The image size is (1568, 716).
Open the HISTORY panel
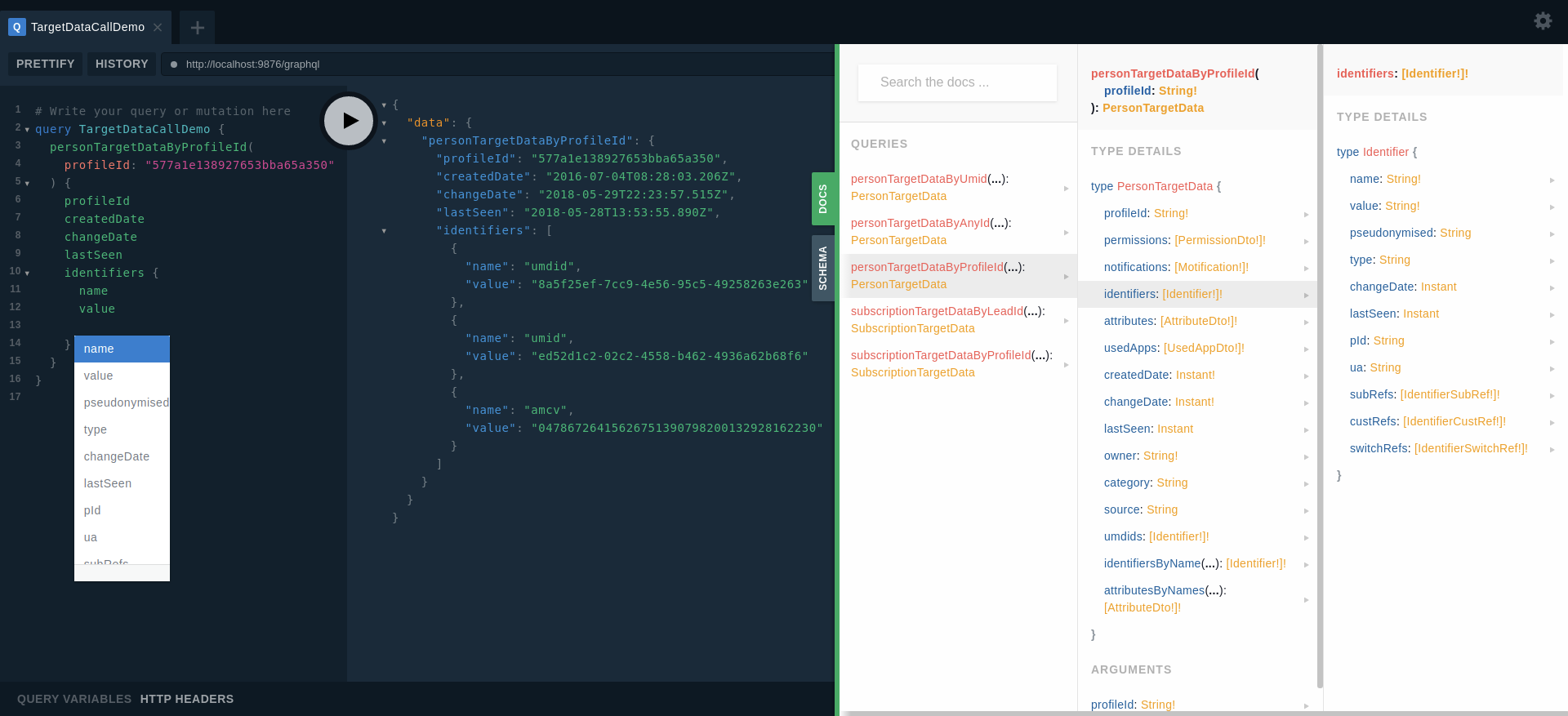[x=122, y=64]
